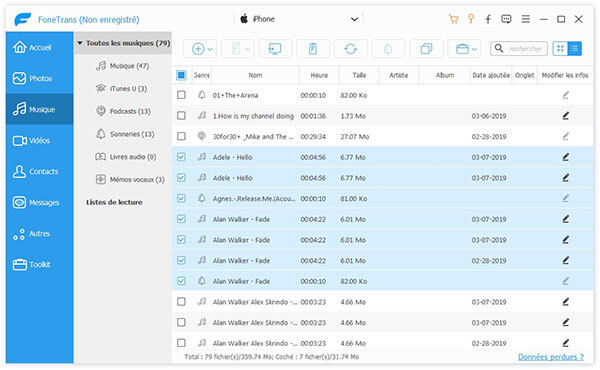Edit info pencil for Alan Walker - Fade 02-28-2019

click(566, 260)
